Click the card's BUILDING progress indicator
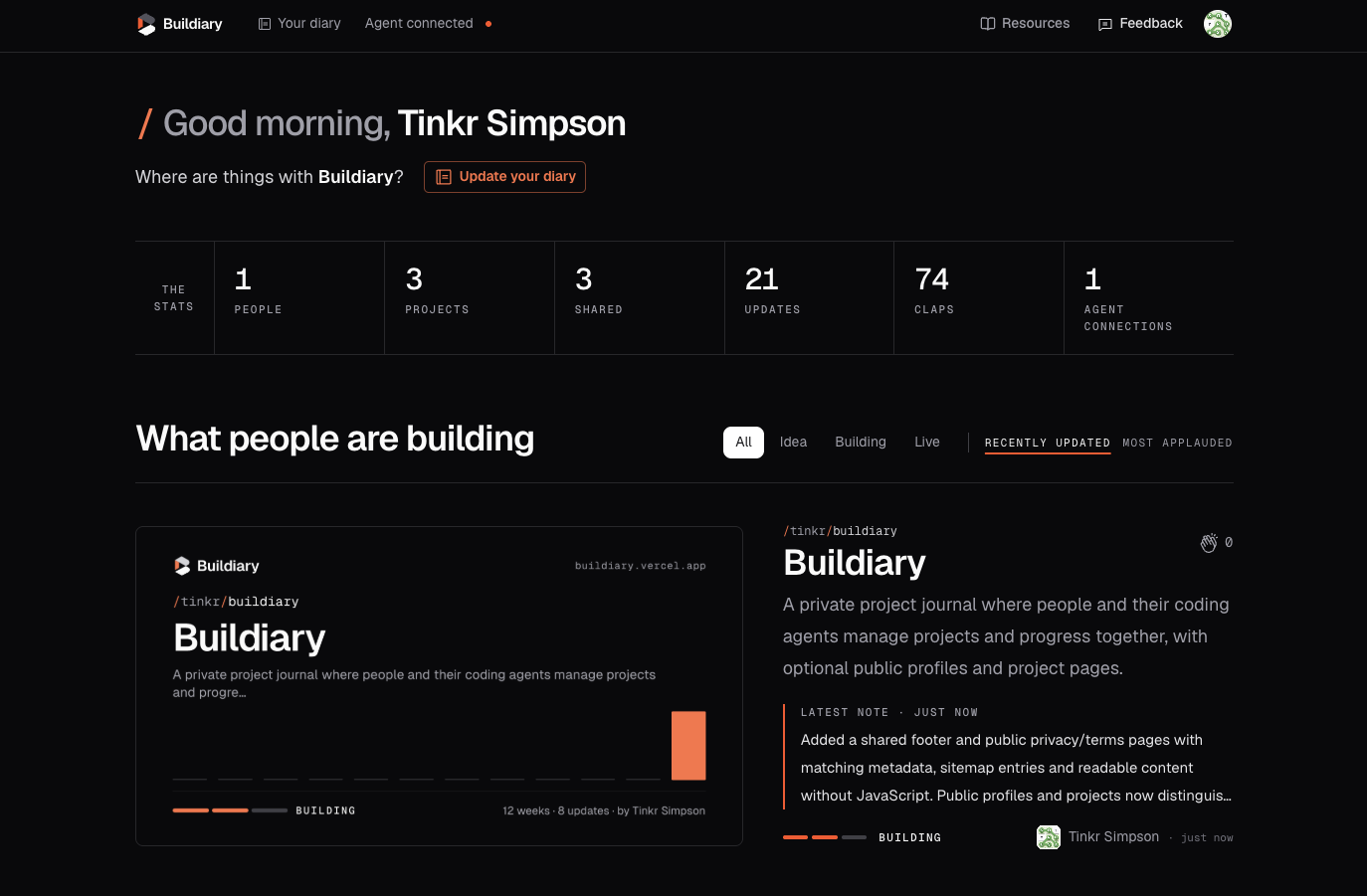Image resolution: width=1367 pixels, height=896 pixels. point(264,810)
